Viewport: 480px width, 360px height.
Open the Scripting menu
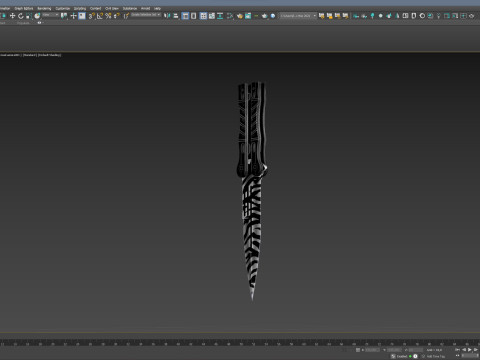coord(80,8)
